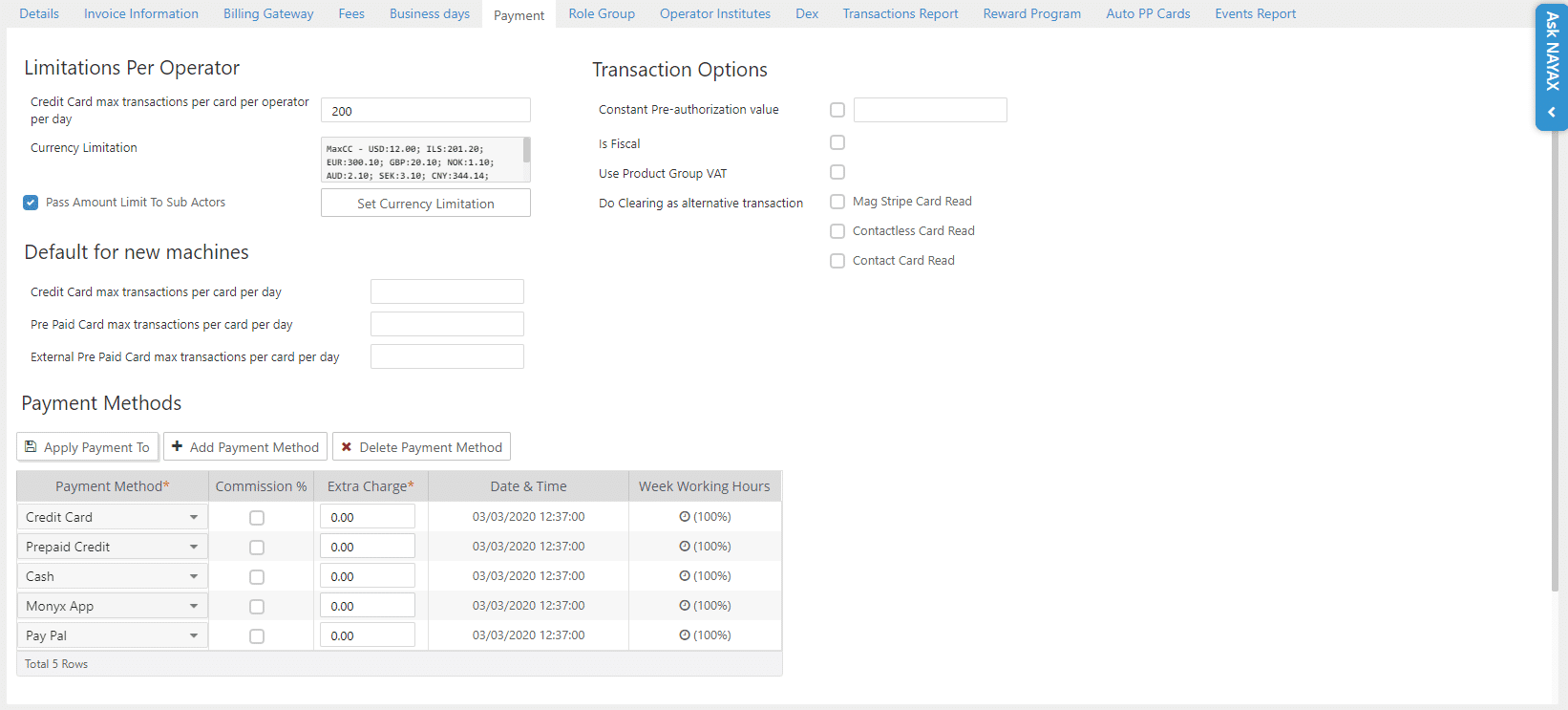Tick the Contactless Card Read checkbox
The width and height of the screenshot is (1568, 710).
(x=837, y=231)
